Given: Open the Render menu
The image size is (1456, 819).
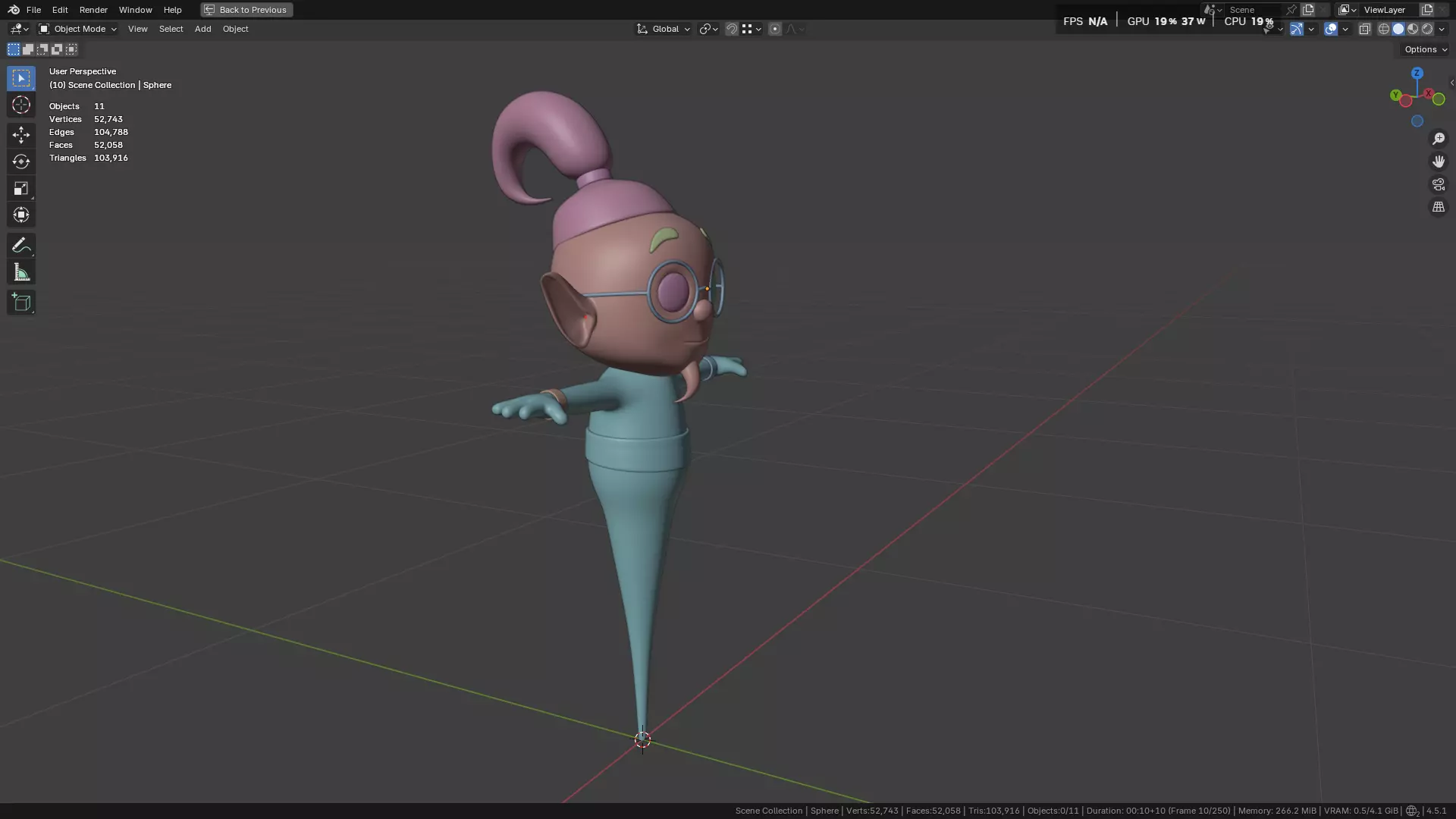Looking at the screenshot, I should pyautogui.click(x=93, y=10).
